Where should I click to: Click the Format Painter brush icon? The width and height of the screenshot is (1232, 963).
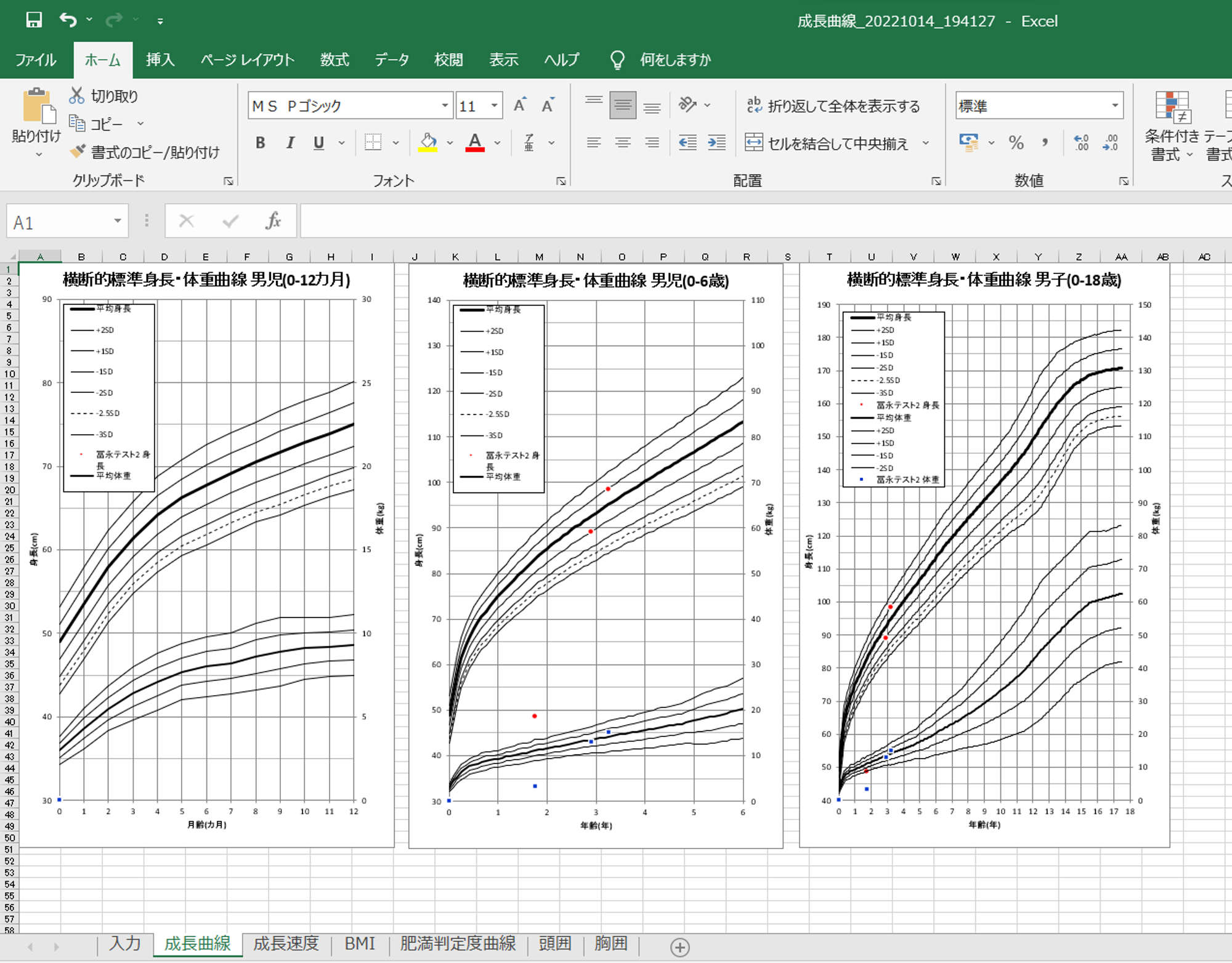78,151
